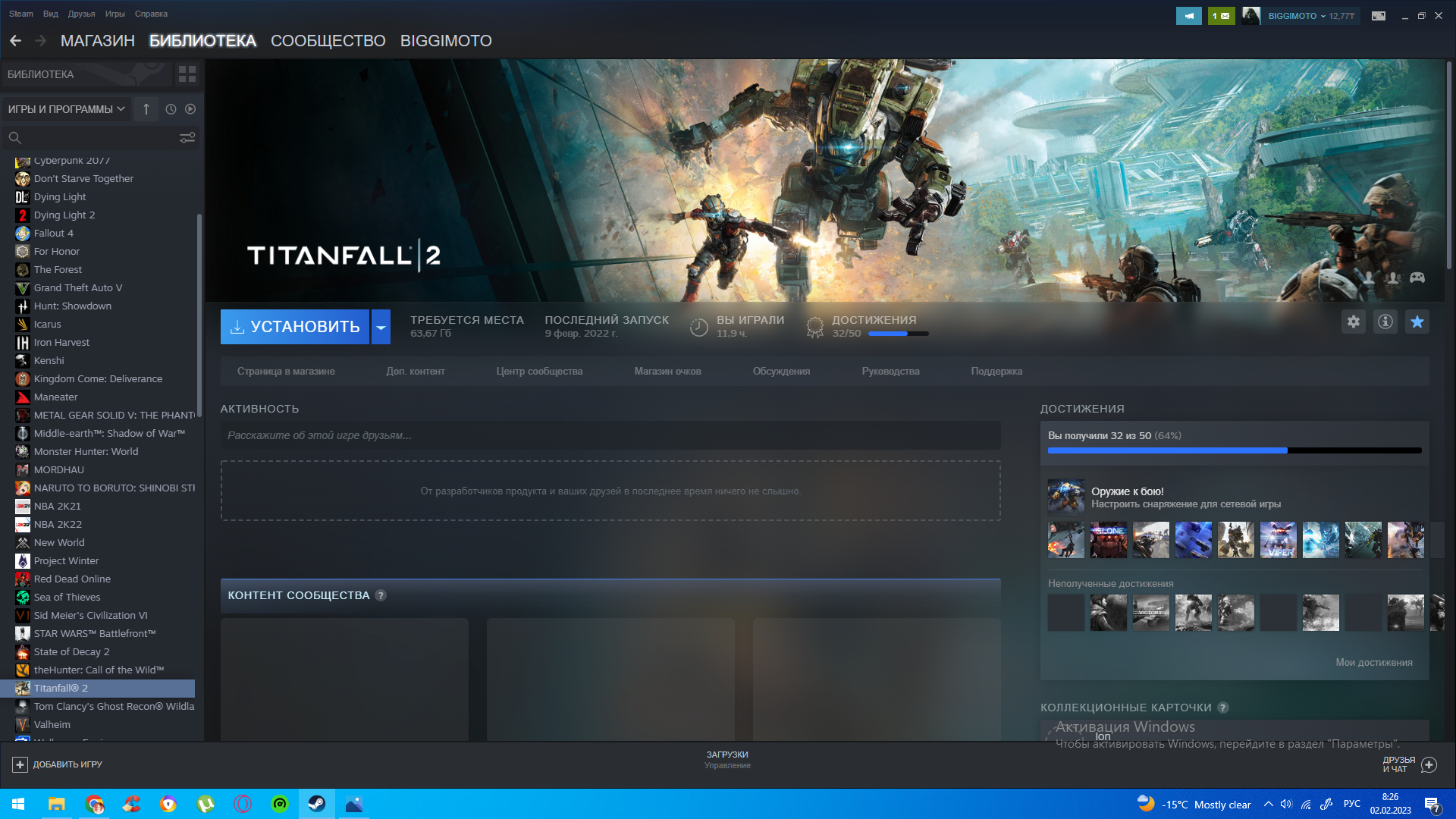Open friends and chat plus icon
Image resolution: width=1456 pixels, height=819 pixels.
(1429, 764)
